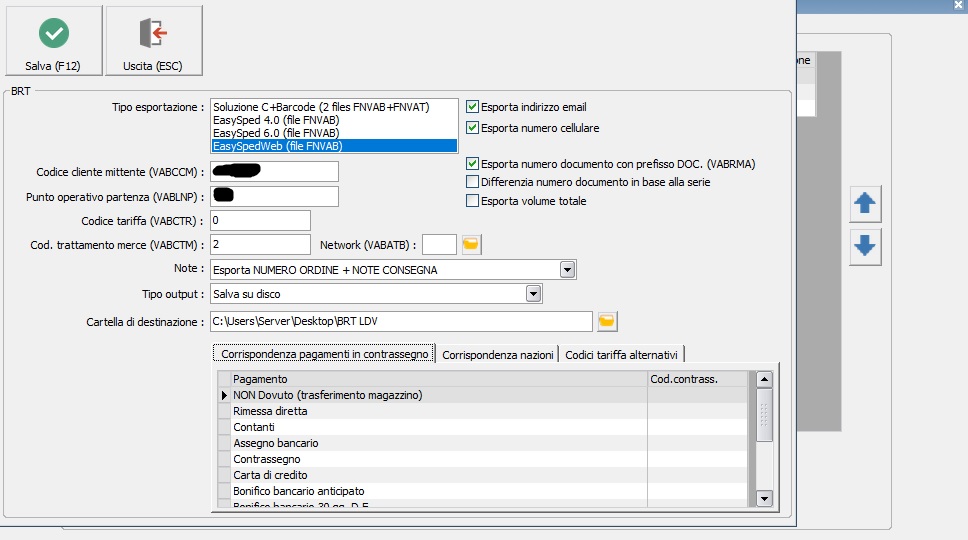The width and height of the screenshot is (968, 540).
Task: Open the Tipo output dropdown arrow
Action: click(x=533, y=294)
